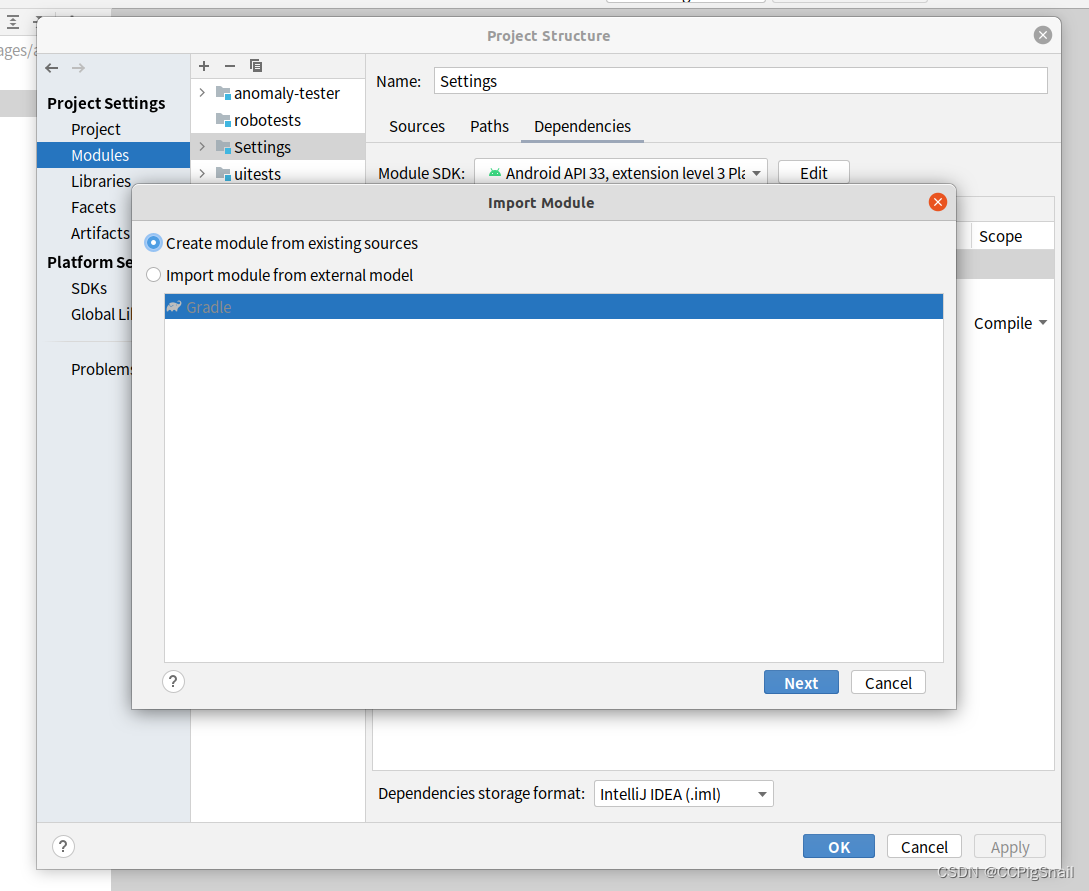Click the Gradle elephant icon
Screen dimensions: 1089x891
click(174, 306)
